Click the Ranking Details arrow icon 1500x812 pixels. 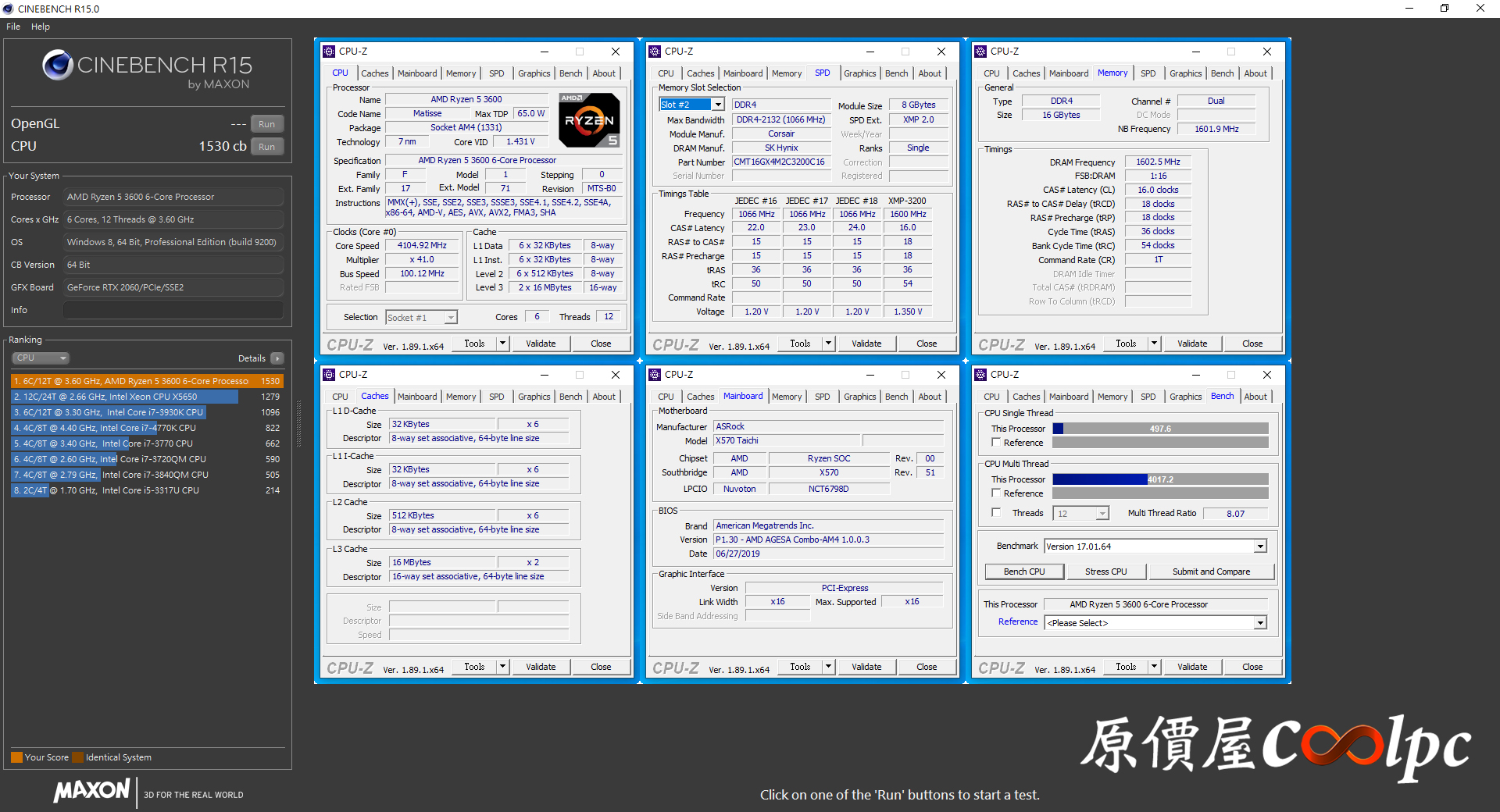pyautogui.click(x=277, y=358)
